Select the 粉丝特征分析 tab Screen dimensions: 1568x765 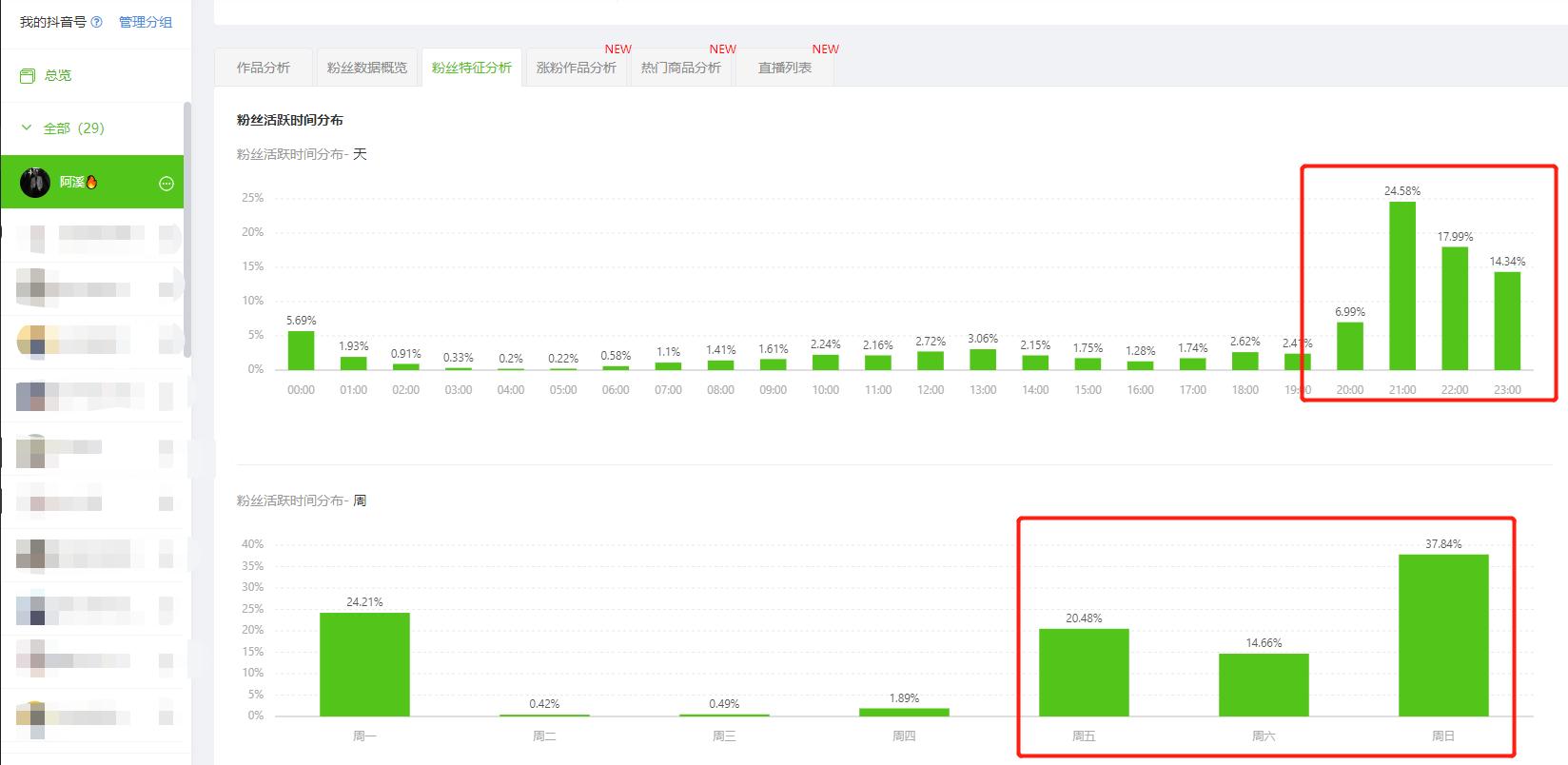[x=471, y=68]
